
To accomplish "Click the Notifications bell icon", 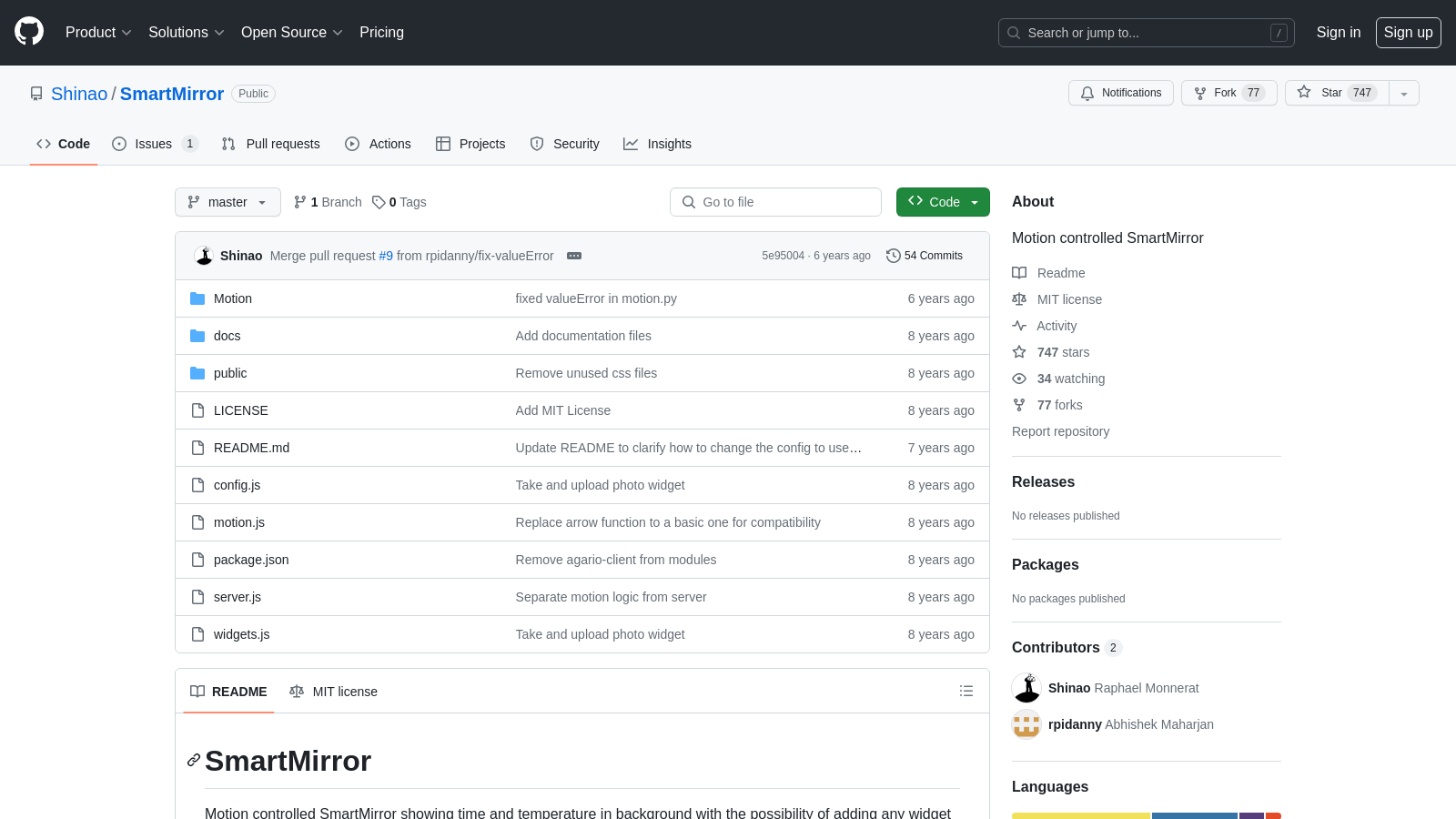I will pyautogui.click(x=1087, y=93).
